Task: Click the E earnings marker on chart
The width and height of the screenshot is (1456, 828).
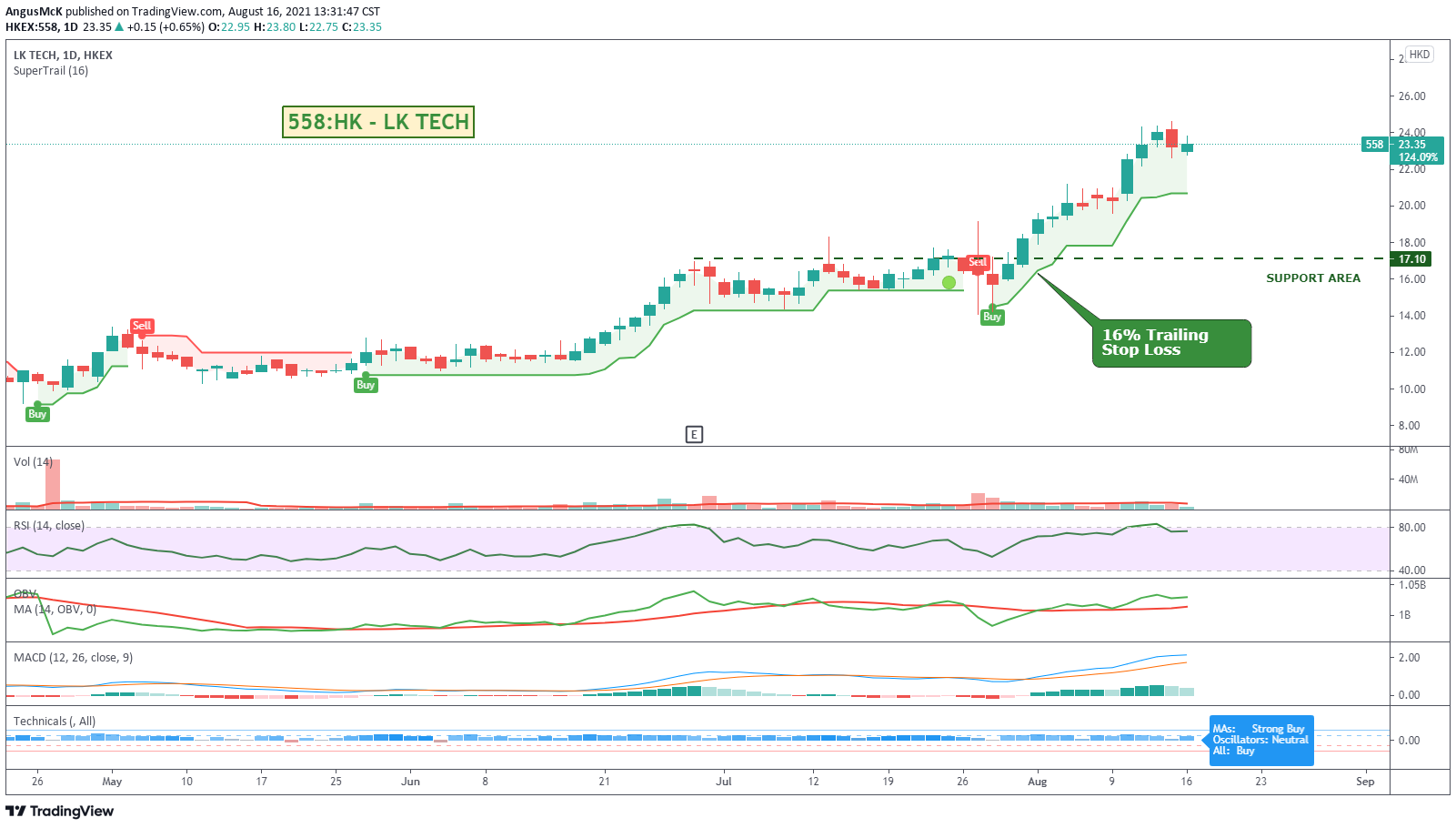Action: tap(694, 434)
